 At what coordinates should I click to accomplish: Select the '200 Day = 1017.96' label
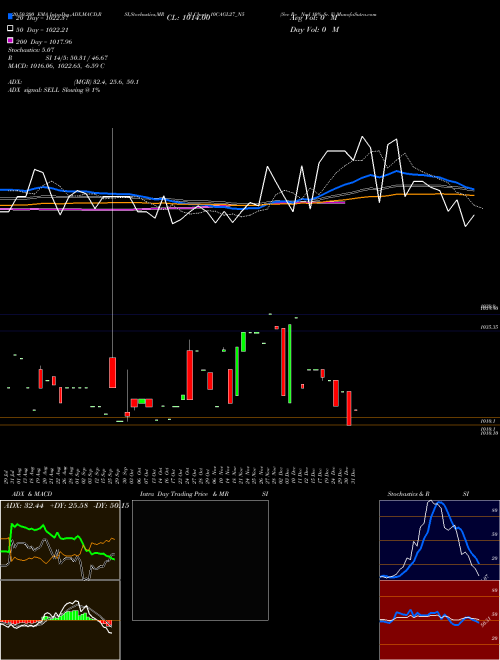click(x=44, y=42)
